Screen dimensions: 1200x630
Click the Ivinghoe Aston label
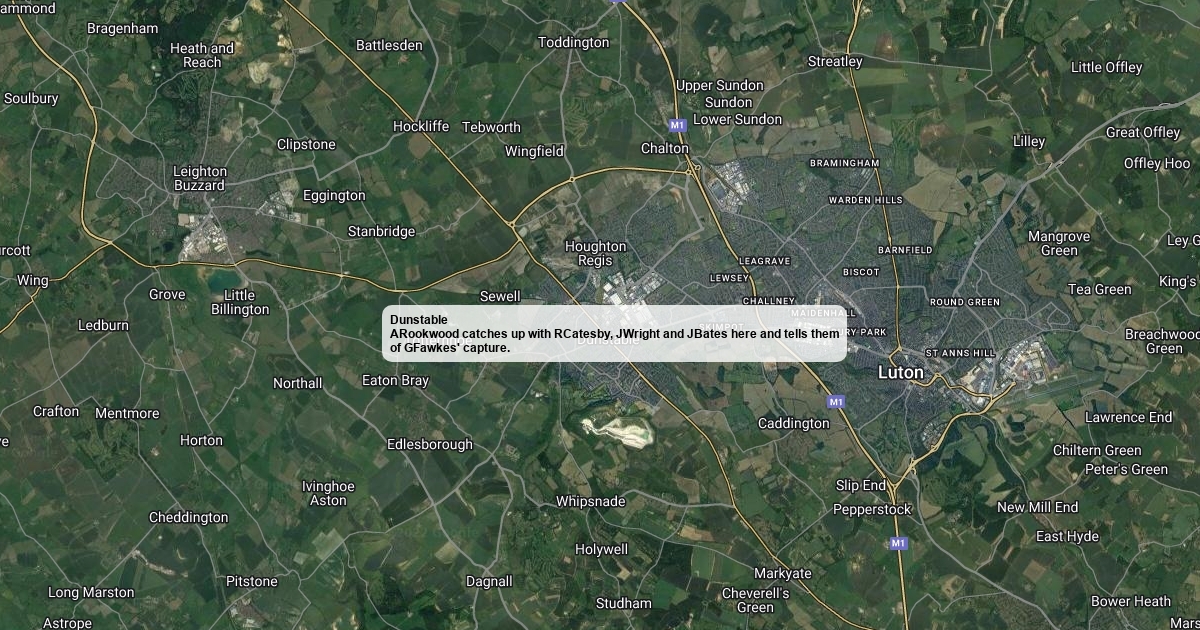point(328,493)
